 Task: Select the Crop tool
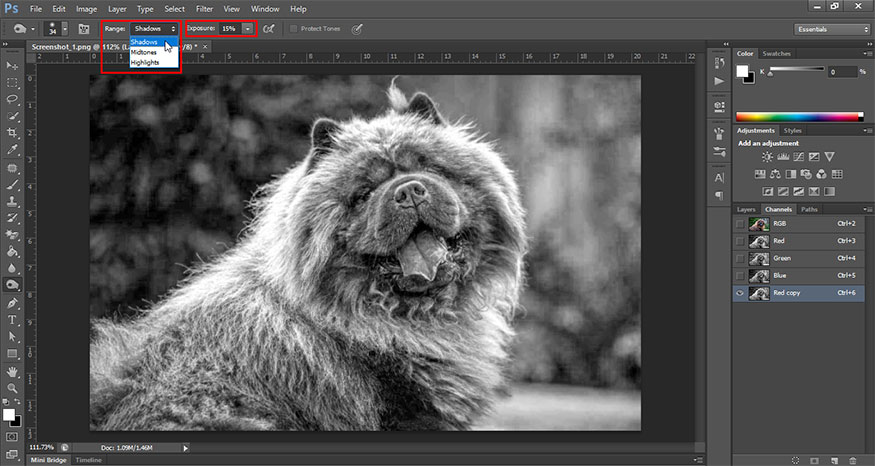(12, 133)
